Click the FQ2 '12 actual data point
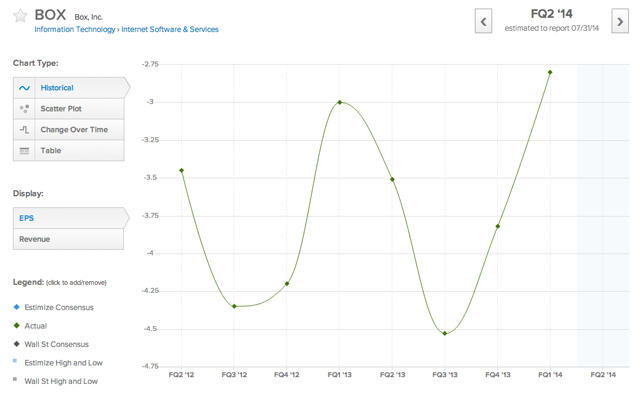640x395 pixels. tap(182, 171)
